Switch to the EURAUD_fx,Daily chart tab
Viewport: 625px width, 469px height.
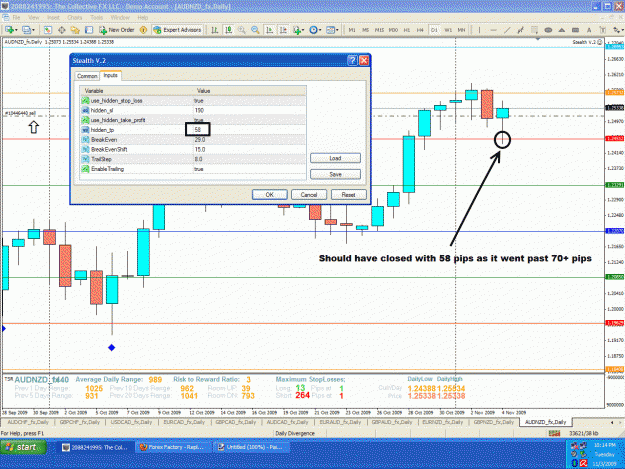(340, 422)
